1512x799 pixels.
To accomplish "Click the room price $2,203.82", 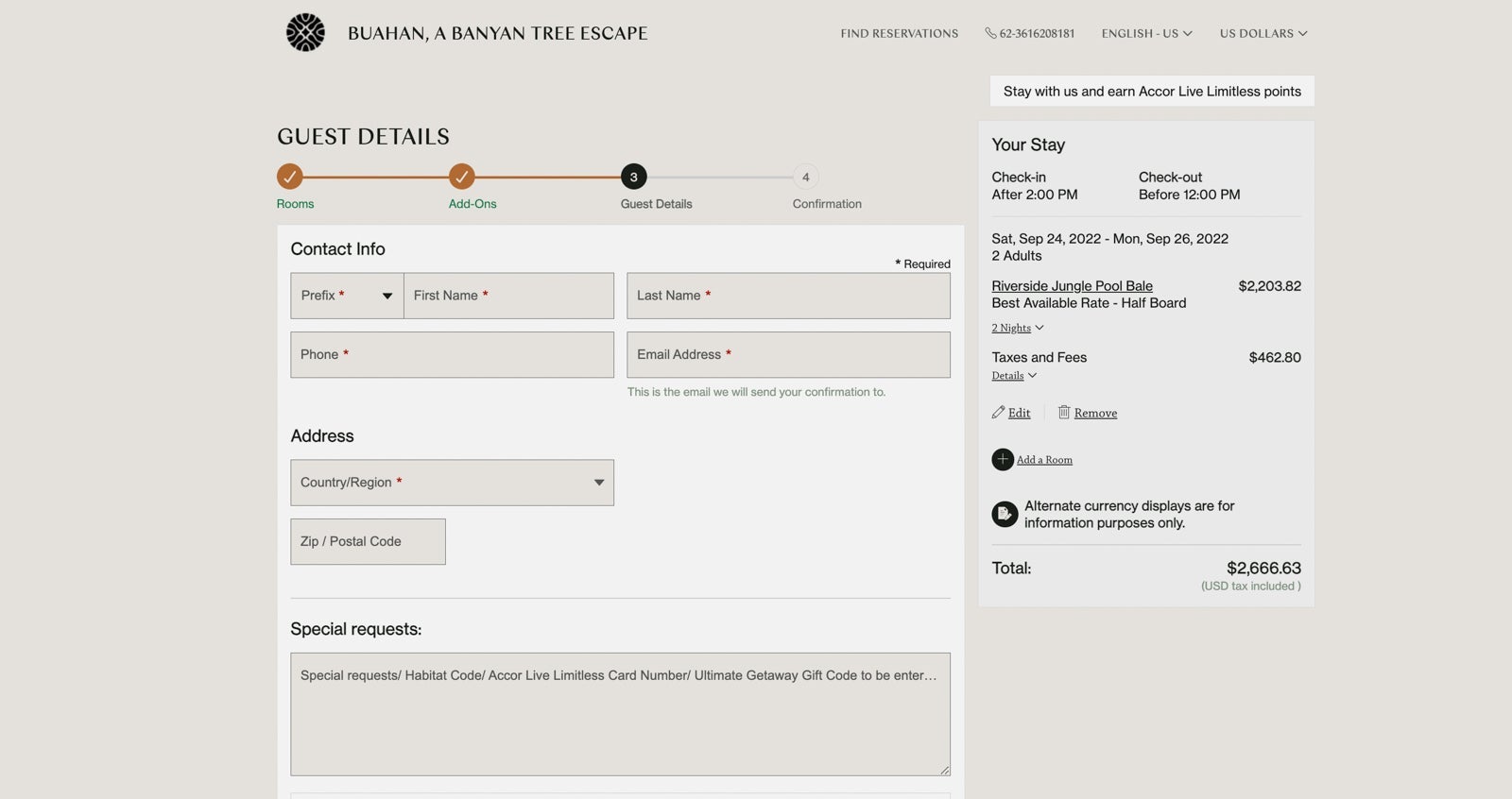I will (x=1269, y=285).
